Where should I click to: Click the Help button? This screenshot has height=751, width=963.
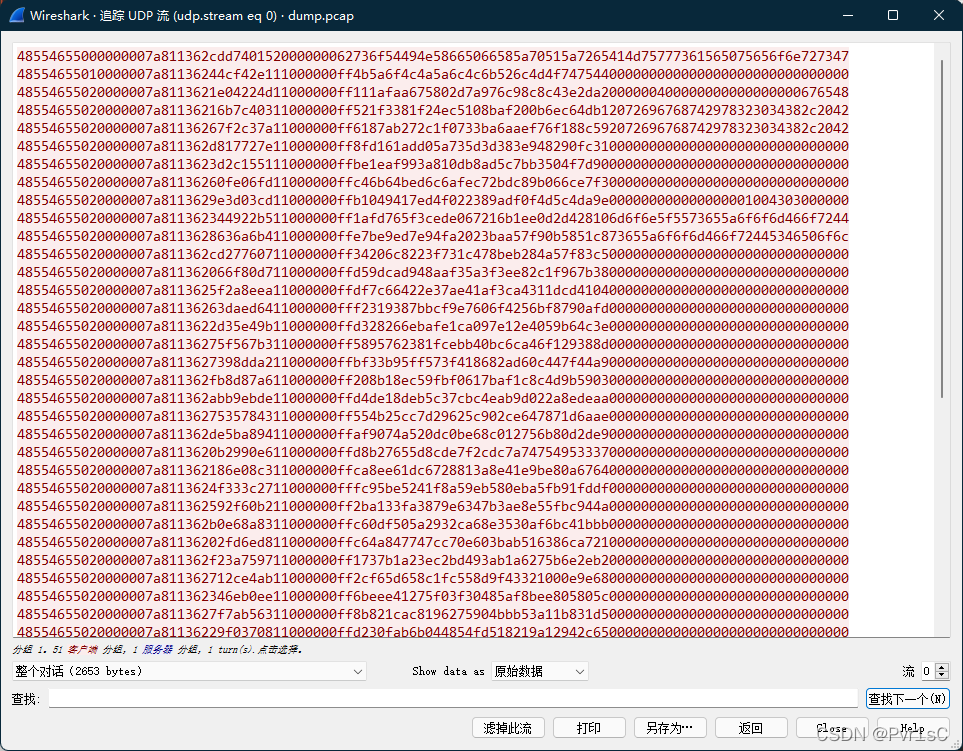coord(913,728)
